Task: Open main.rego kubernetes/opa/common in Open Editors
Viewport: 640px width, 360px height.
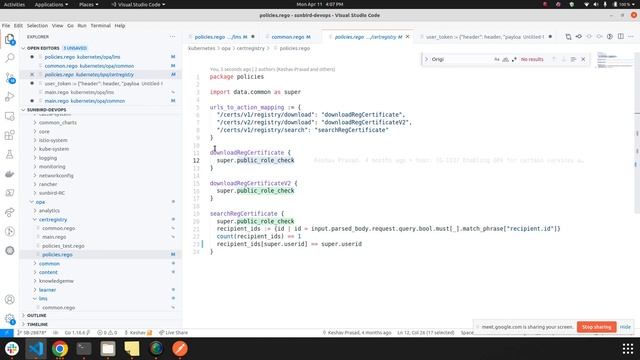Action: pos(84,101)
